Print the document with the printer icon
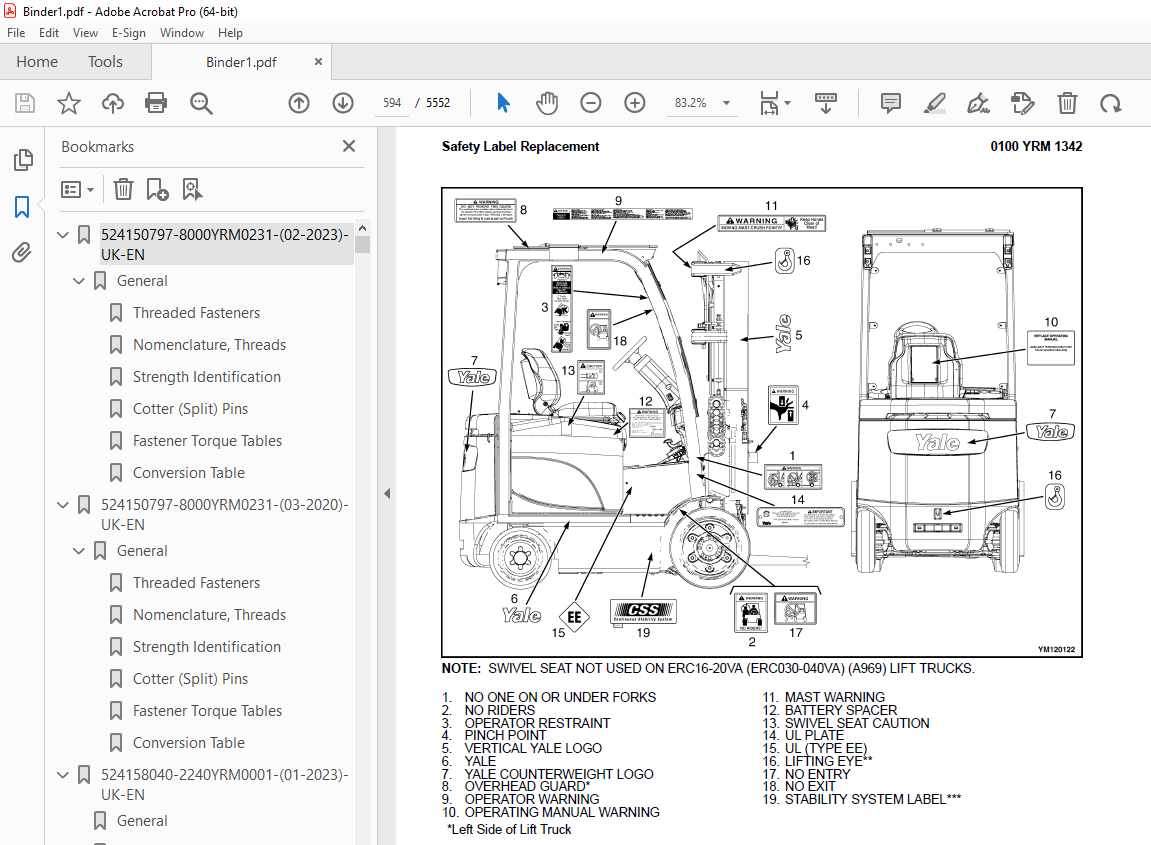 click(x=156, y=103)
